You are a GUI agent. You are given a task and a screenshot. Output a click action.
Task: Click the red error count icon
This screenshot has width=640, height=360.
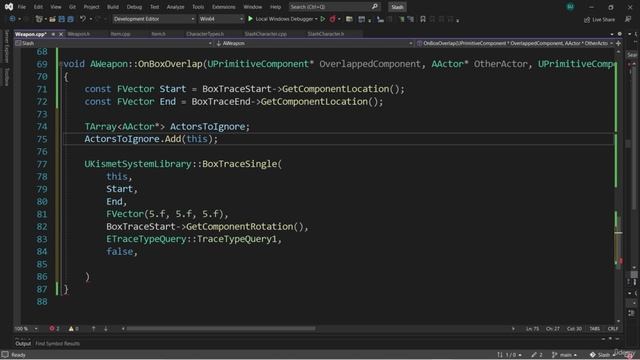coord(52,329)
